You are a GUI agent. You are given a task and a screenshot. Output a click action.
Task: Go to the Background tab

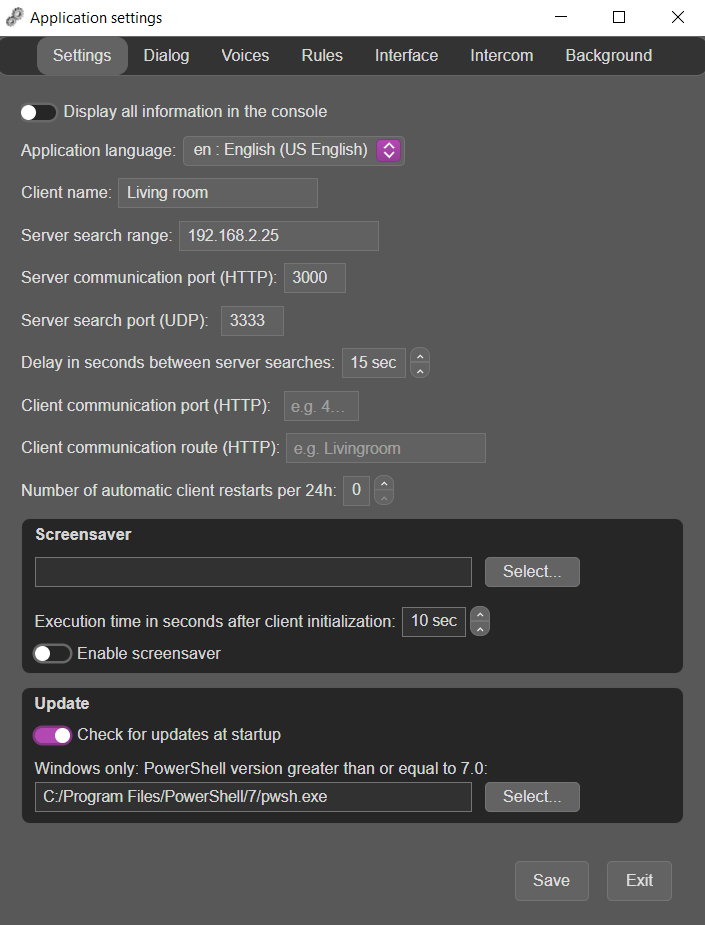point(609,55)
